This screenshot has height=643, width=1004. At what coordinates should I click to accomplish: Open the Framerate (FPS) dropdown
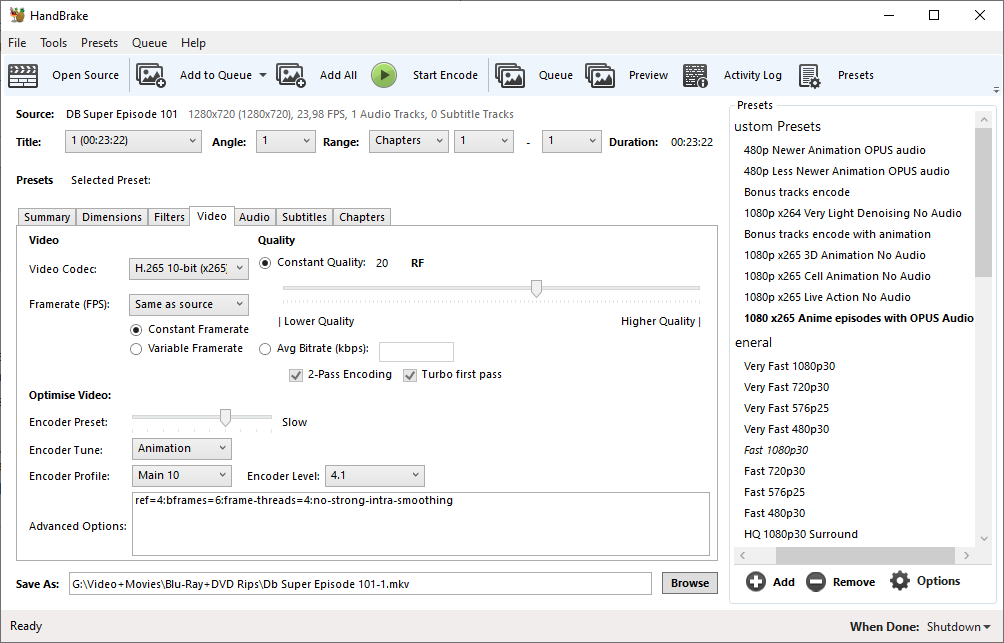click(189, 305)
